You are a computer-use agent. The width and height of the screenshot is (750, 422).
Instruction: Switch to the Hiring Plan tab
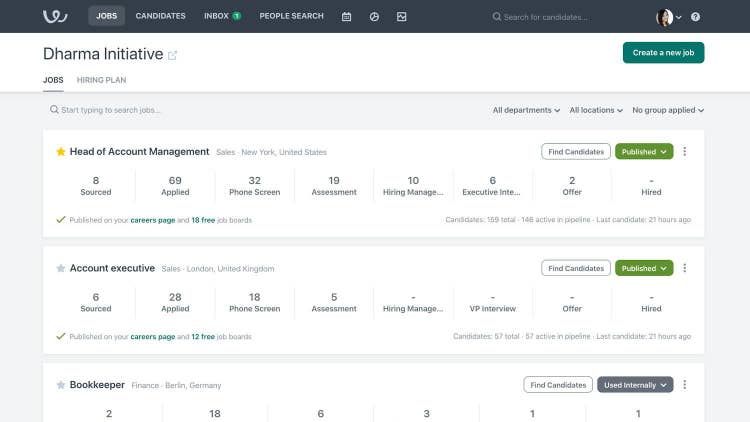click(x=101, y=80)
